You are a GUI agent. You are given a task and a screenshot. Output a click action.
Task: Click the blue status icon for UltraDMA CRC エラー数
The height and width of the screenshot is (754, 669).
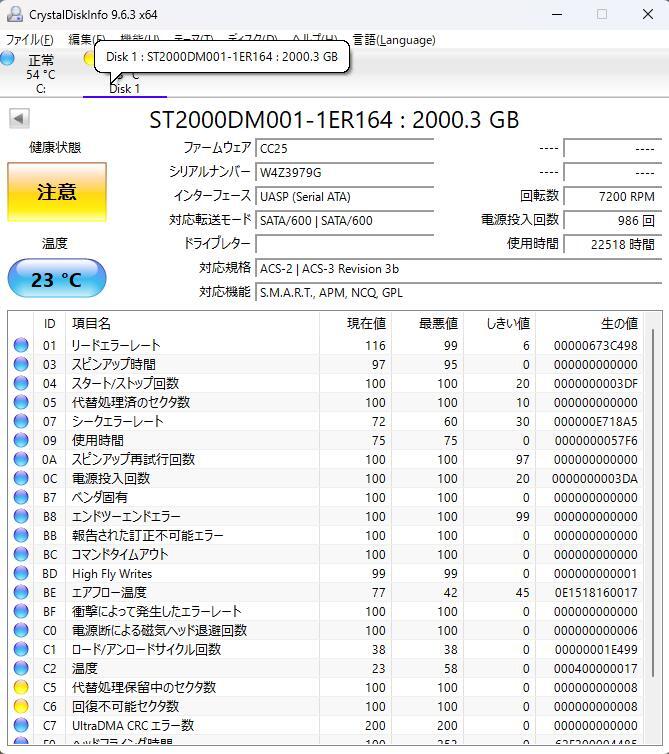pos(21,725)
